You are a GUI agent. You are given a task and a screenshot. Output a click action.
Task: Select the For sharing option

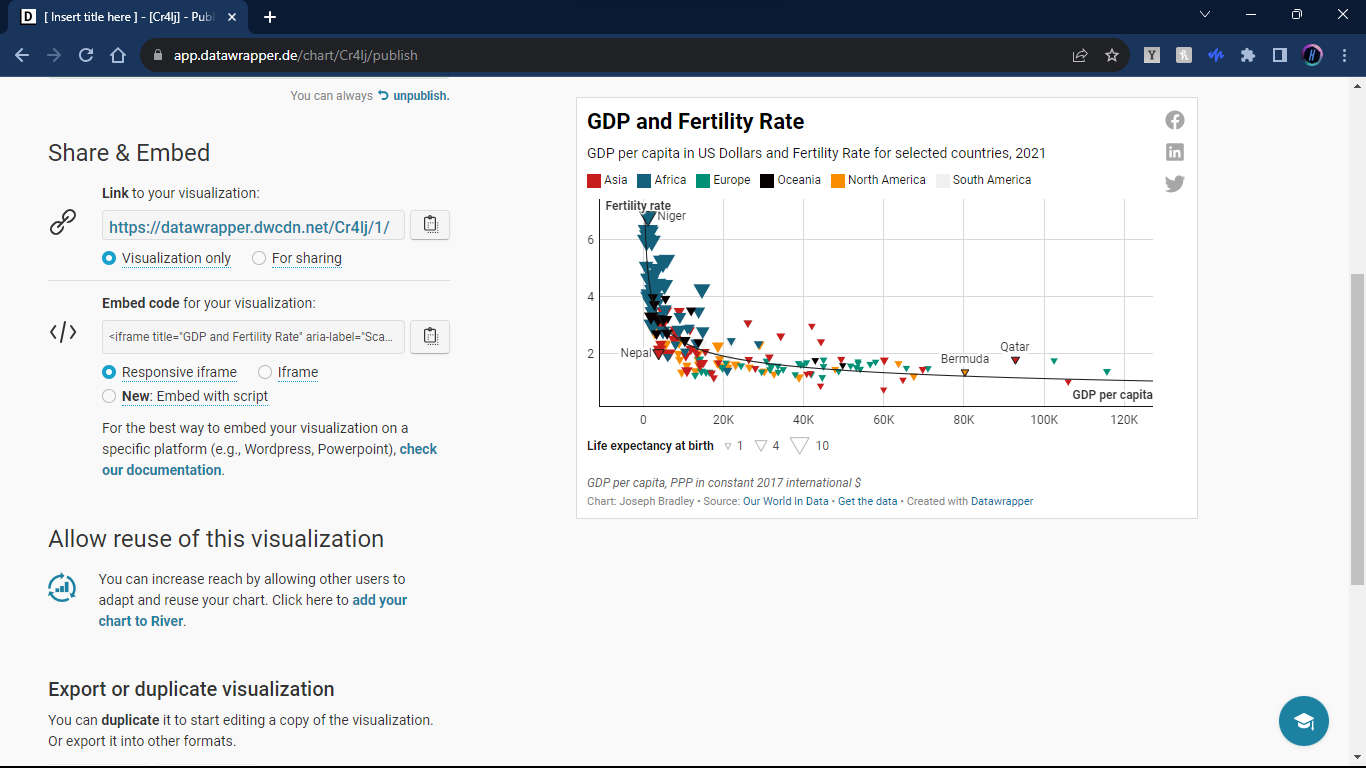click(x=259, y=258)
